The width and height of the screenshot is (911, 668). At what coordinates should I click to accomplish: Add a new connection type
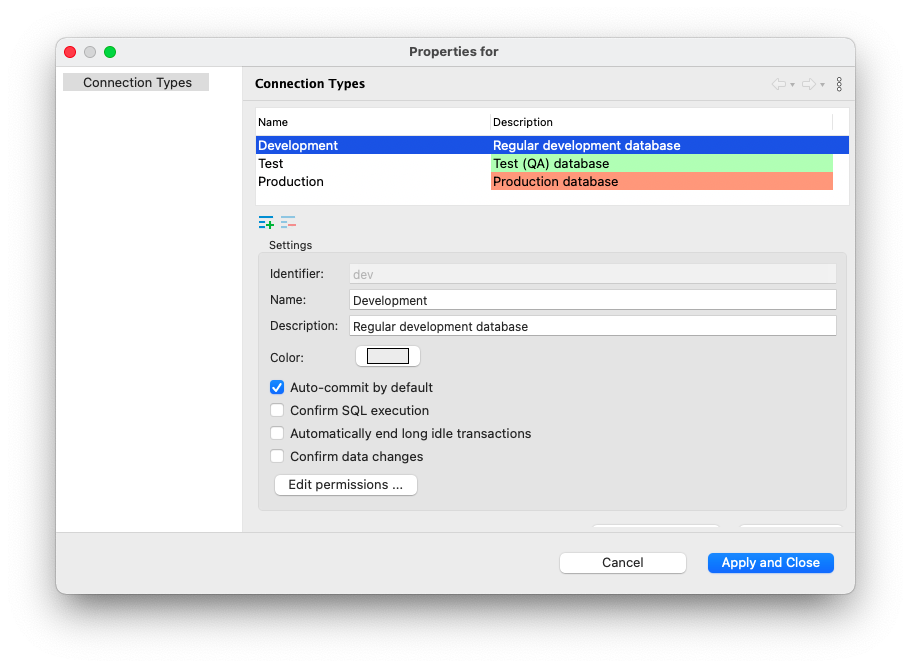[x=266, y=222]
